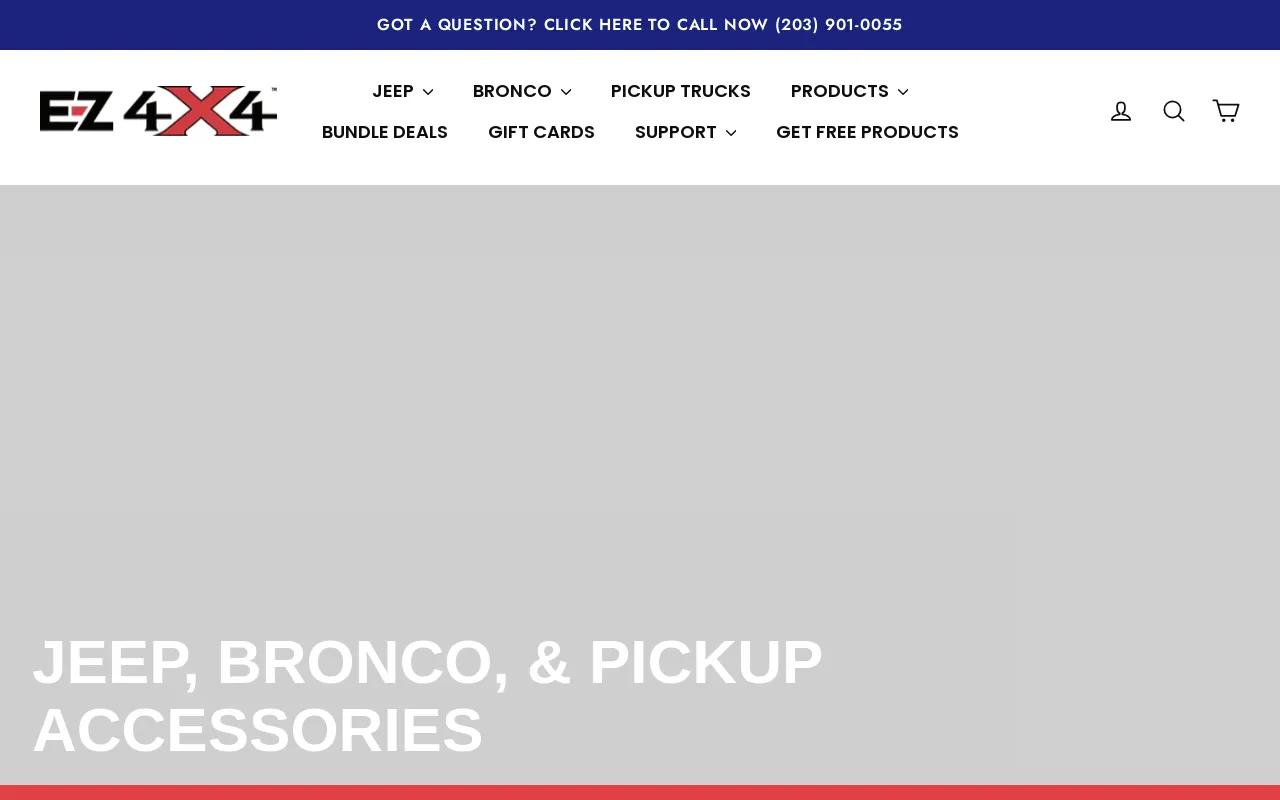Click the EZ 4X4 logo
The height and width of the screenshot is (800, 1280).
tap(158, 111)
